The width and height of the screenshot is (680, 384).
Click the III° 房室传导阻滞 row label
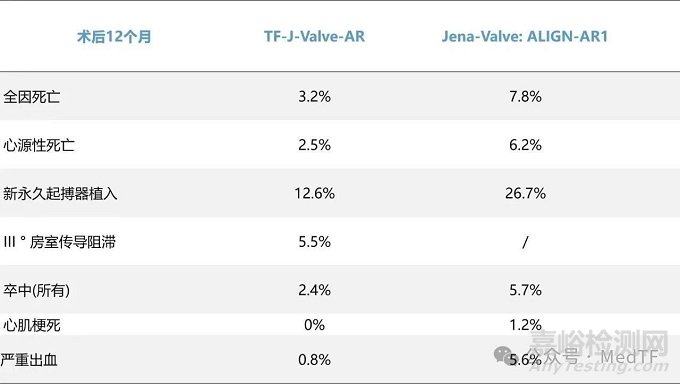pyautogui.click(x=59, y=242)
